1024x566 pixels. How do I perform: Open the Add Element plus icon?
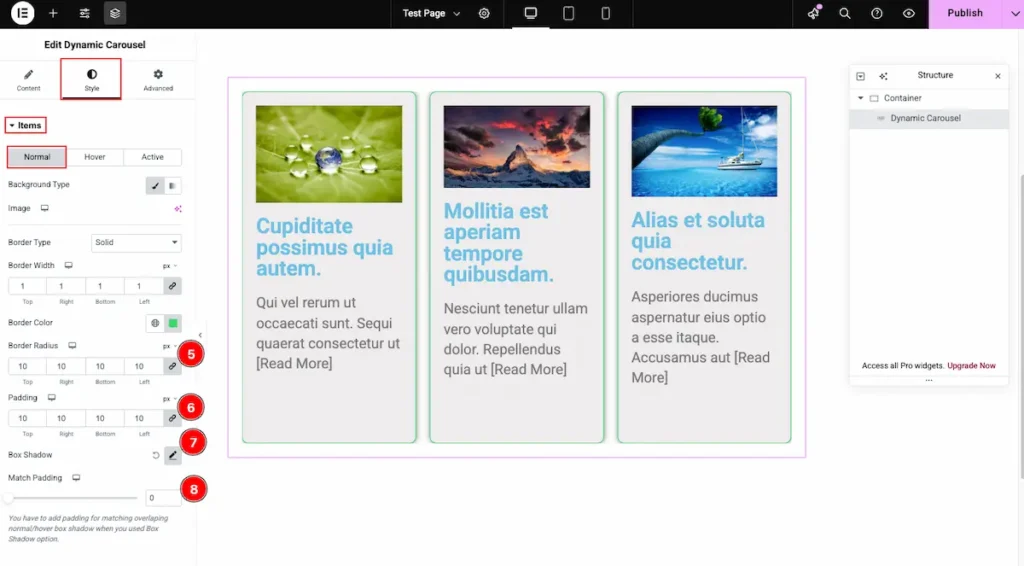[x=53, y=13]
